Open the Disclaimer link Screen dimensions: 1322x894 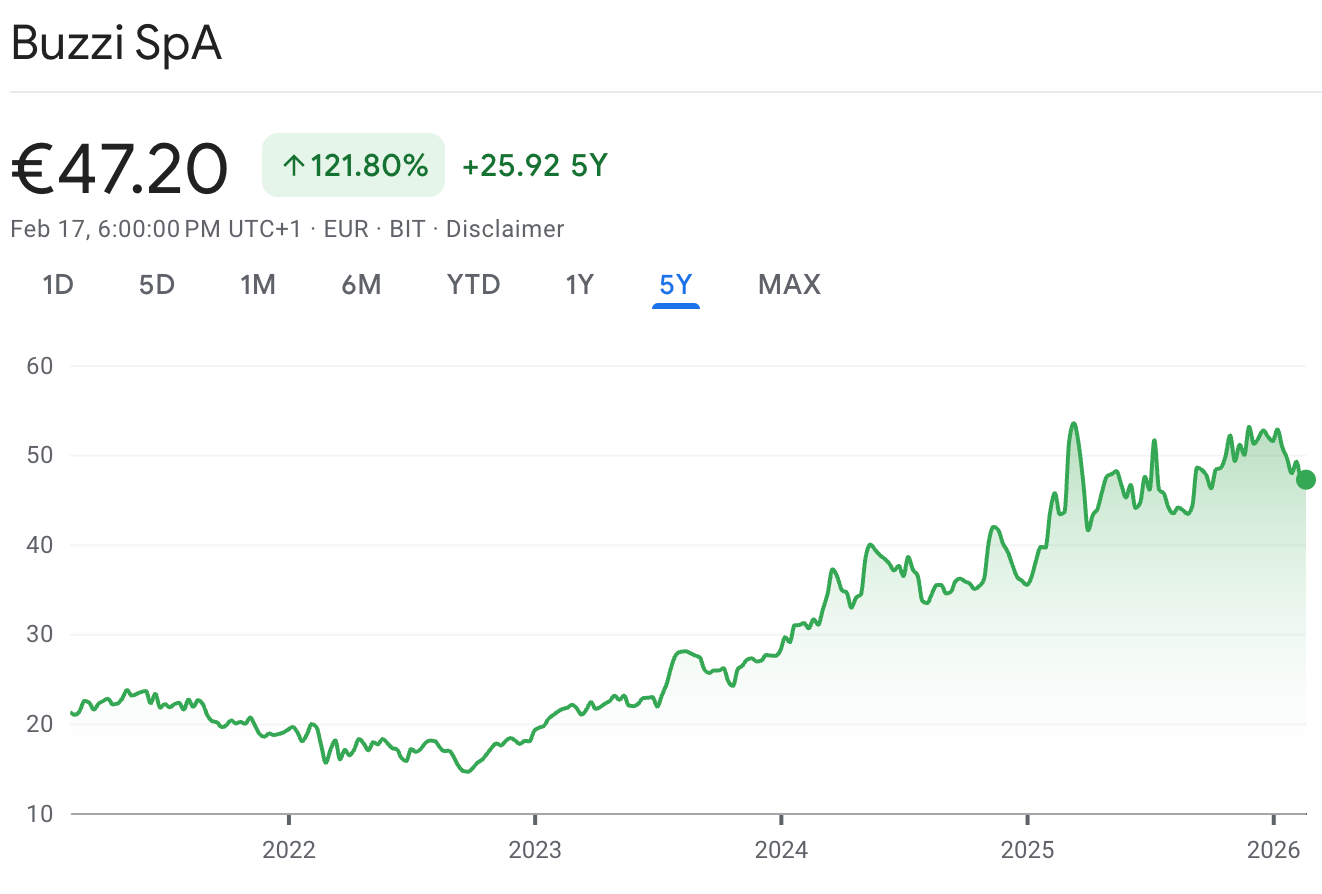(x=505, y=229)
